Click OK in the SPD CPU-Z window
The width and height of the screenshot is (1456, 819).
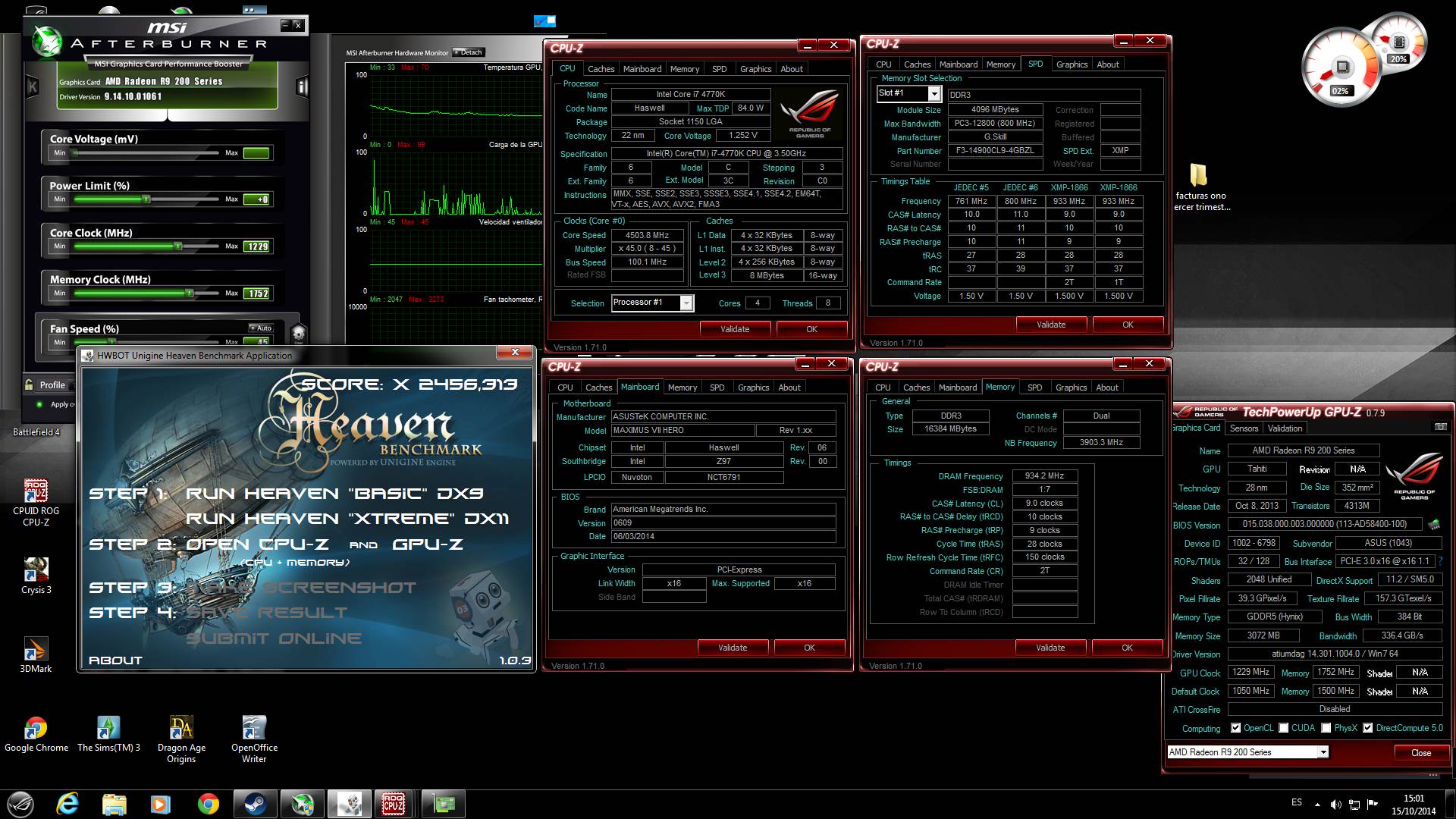[x=1128, y=325]
